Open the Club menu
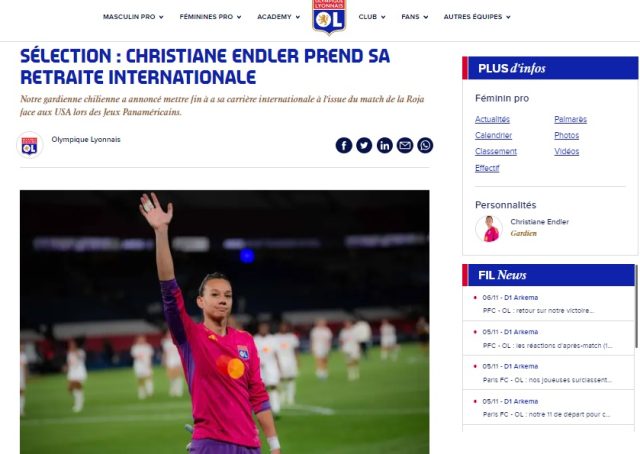 point(372,17)
